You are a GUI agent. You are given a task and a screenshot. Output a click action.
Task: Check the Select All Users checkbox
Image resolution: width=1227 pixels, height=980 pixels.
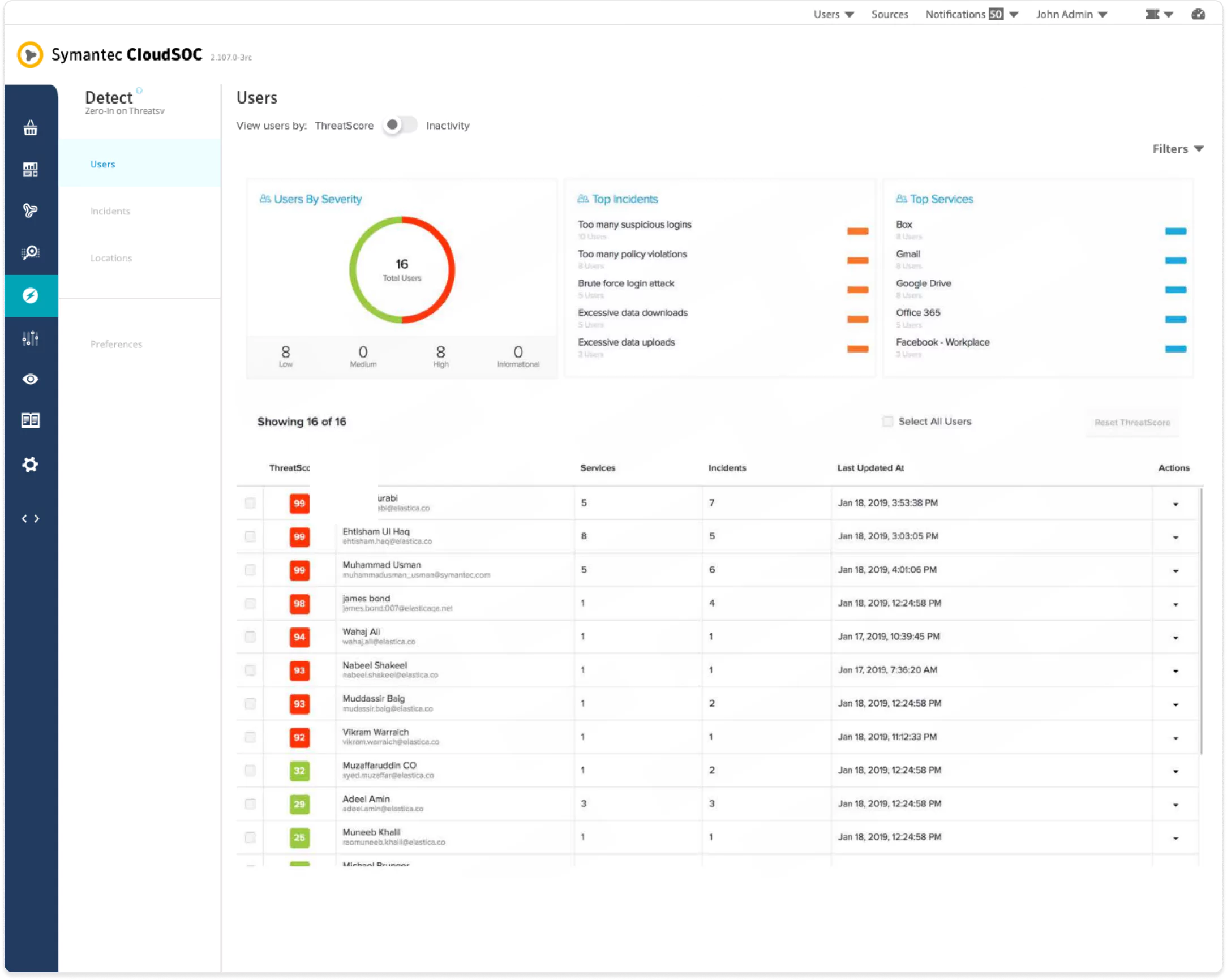tap(888, 422)
